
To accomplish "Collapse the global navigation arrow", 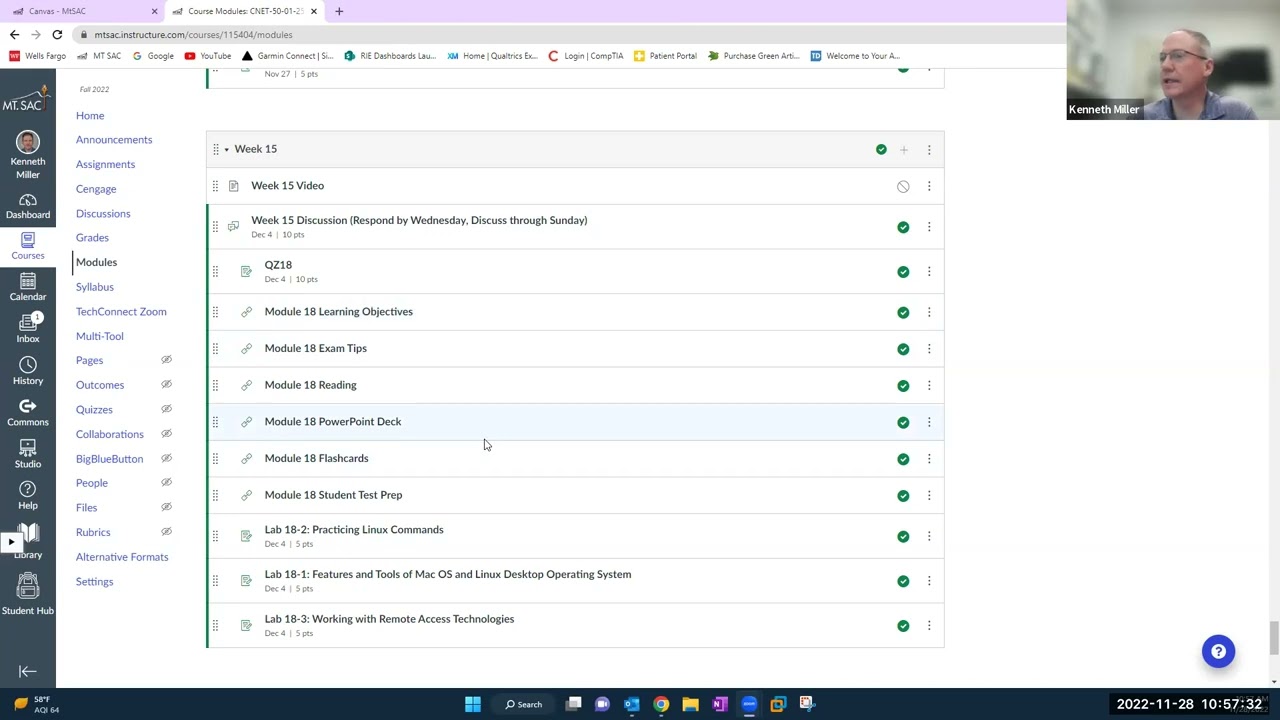I will 28,672.
